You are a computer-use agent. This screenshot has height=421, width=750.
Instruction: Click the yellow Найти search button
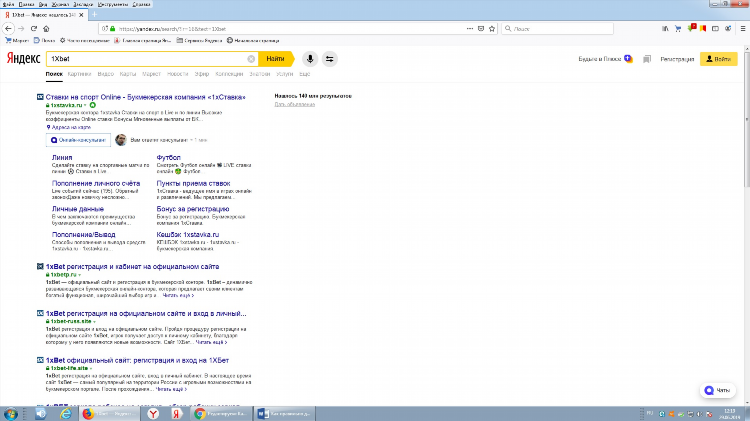(x=276, y=59)
